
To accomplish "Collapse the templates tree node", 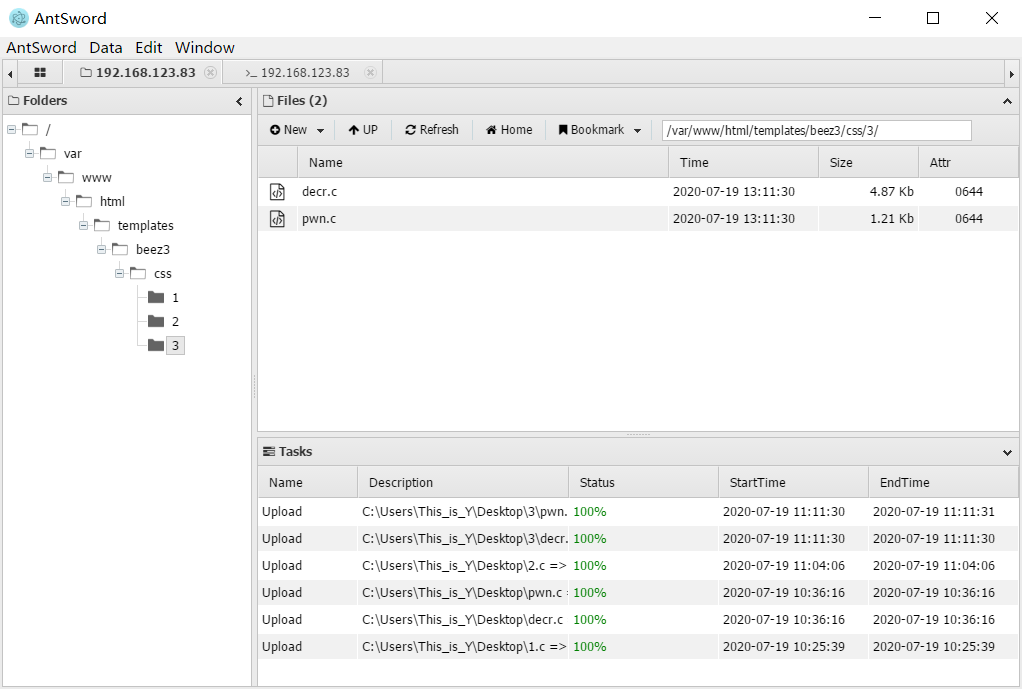I will (83, 226).
